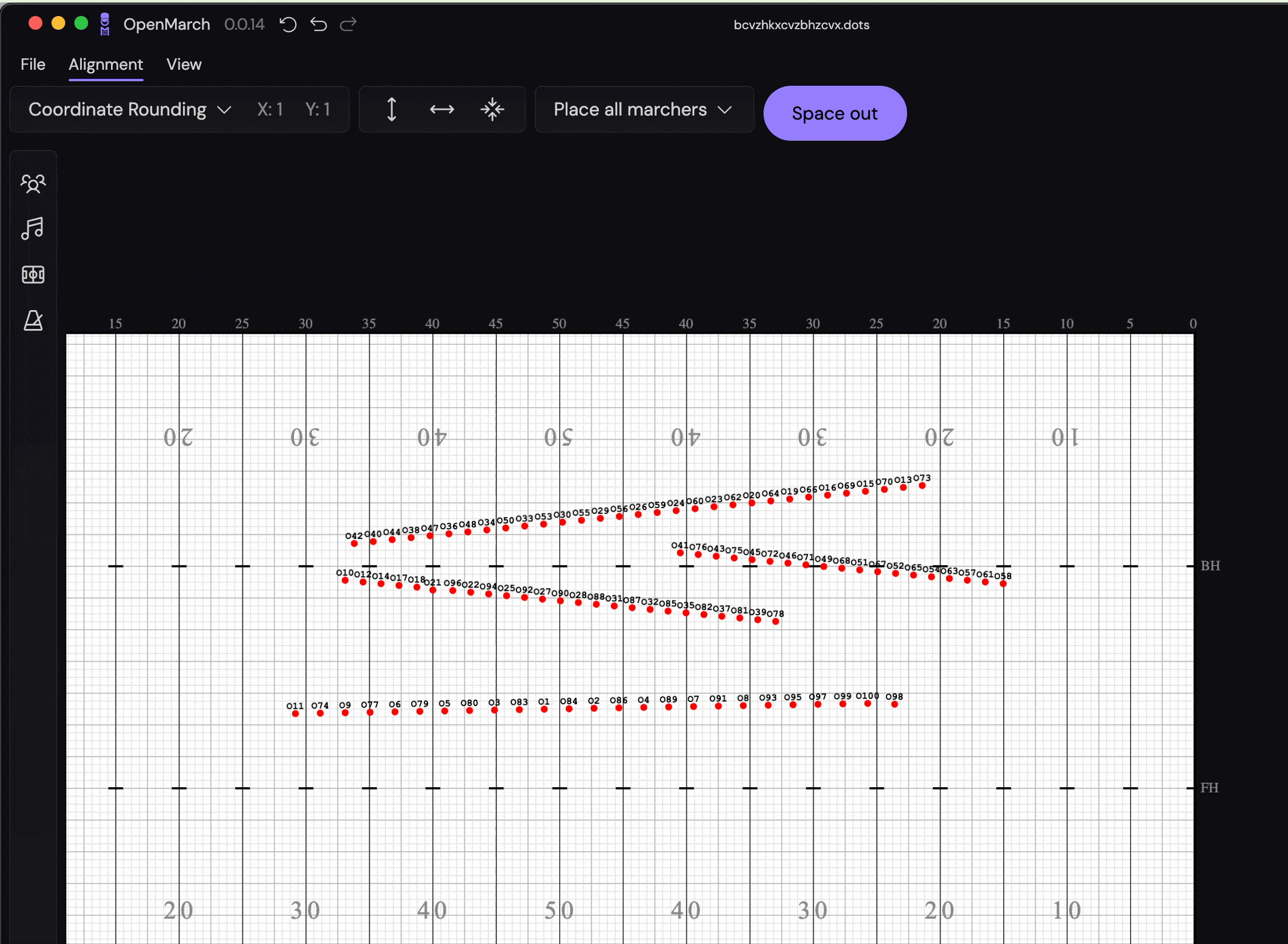
Task: Click the undo arrow in the title bar
Action: coord(319,24)
